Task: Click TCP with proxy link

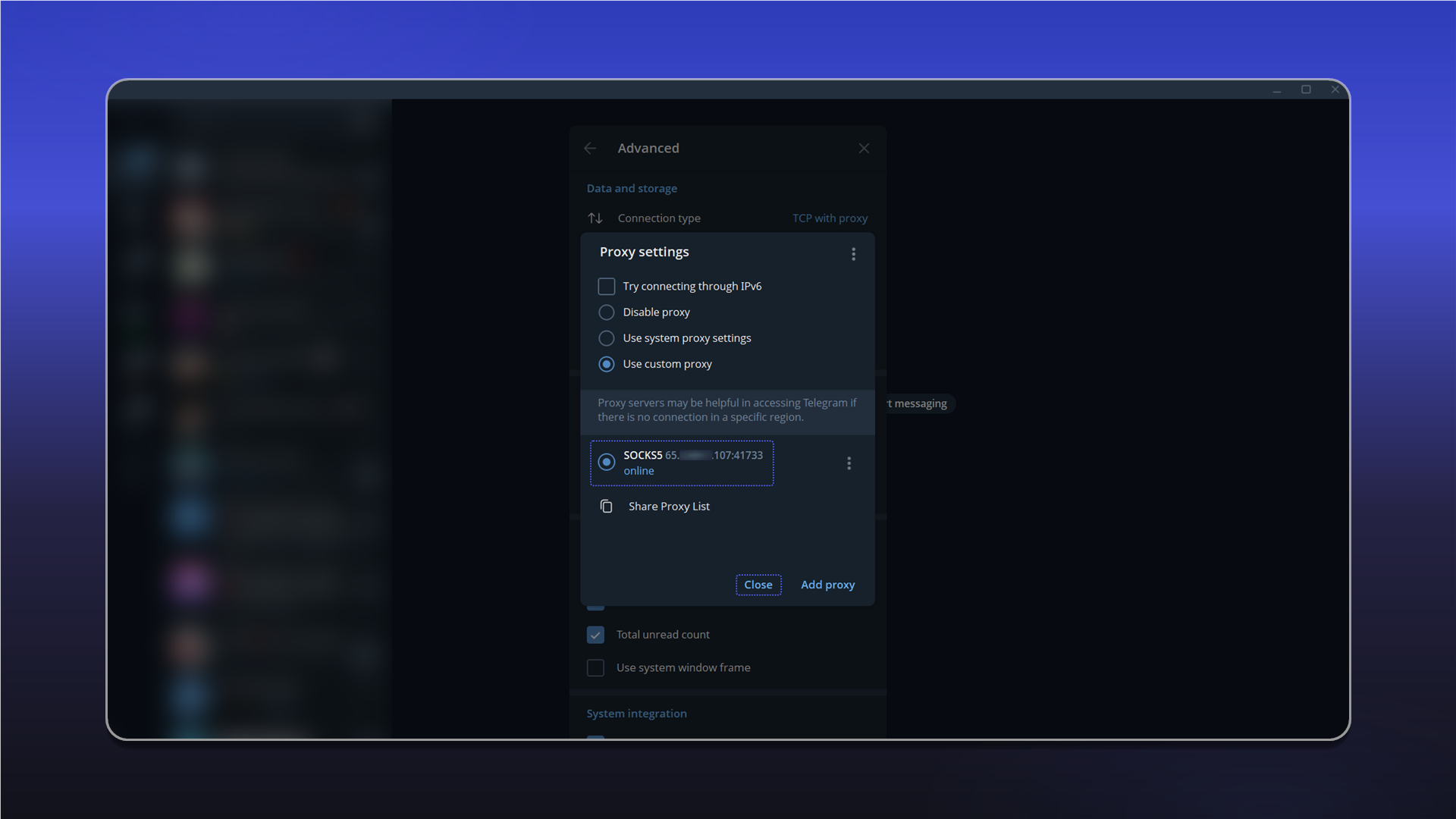Action: tap(830, 218)
